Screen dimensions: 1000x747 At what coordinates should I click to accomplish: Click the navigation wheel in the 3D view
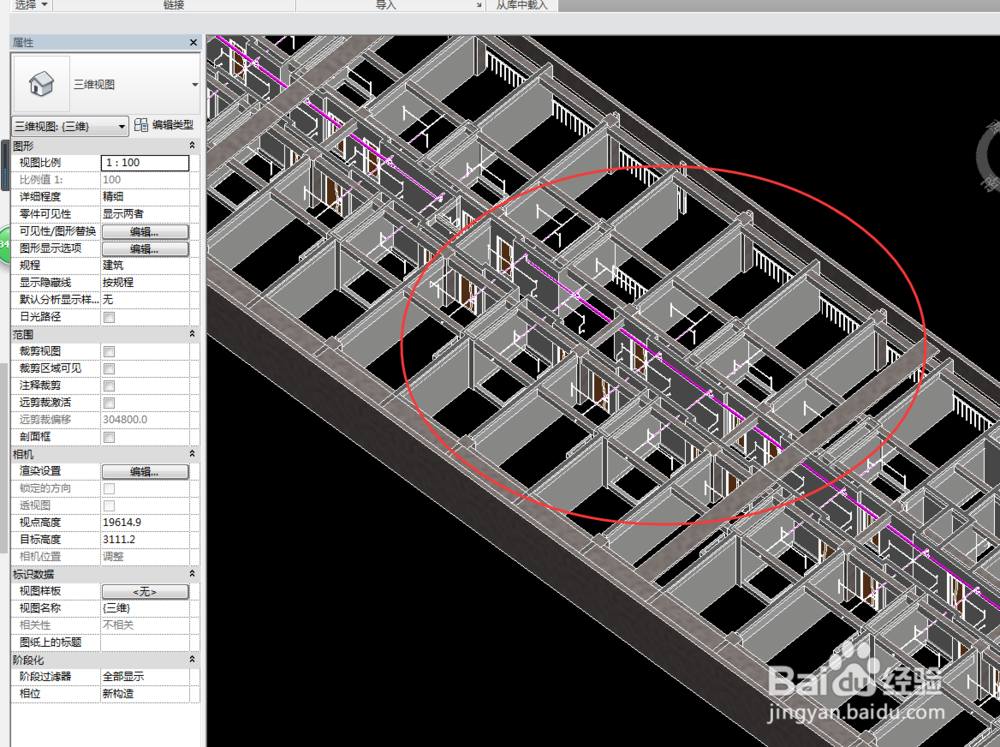(x=988, y=154)
